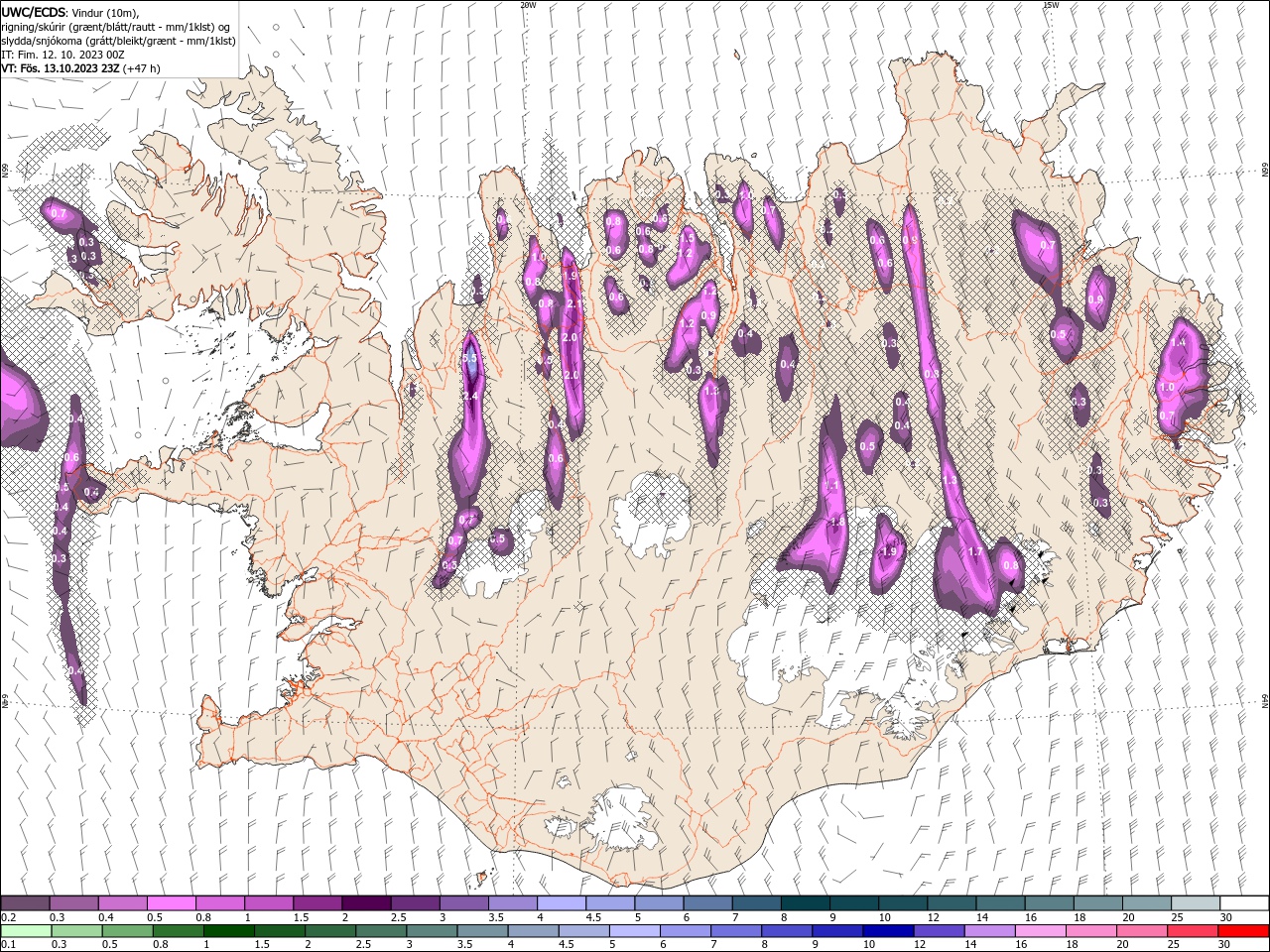This screenshot has height=952, width=1270.
Task: Pick top legend swatch between 10 and 12
Action: click(x=902, y=903)
